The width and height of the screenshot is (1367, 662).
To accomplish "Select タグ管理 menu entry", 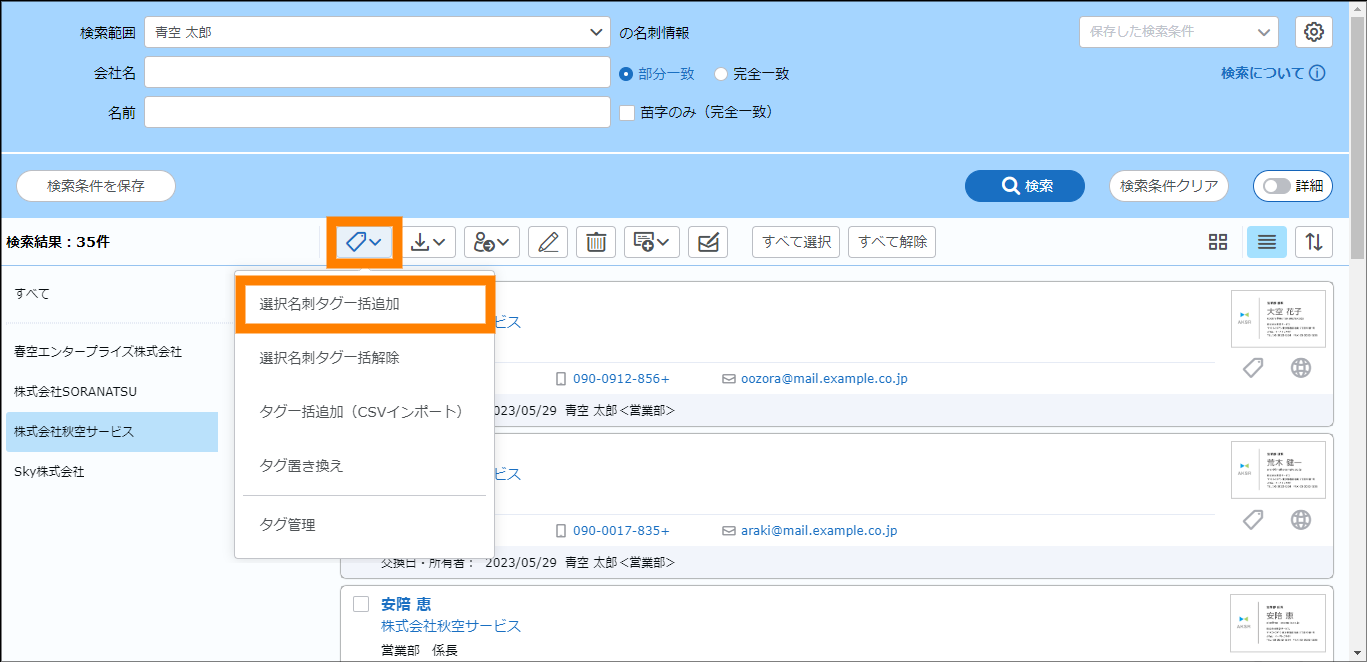I will [x=287, y=524].
